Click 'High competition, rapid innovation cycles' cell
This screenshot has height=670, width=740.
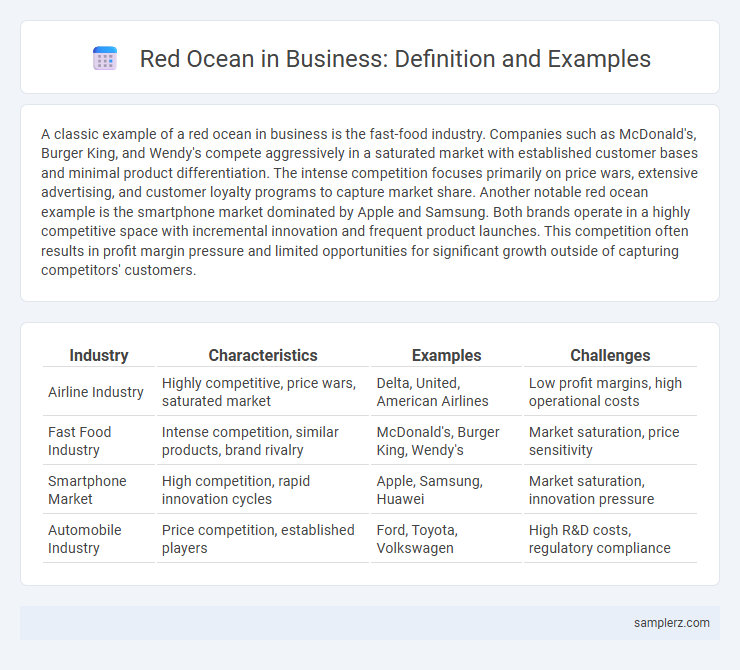click(263, 490)
